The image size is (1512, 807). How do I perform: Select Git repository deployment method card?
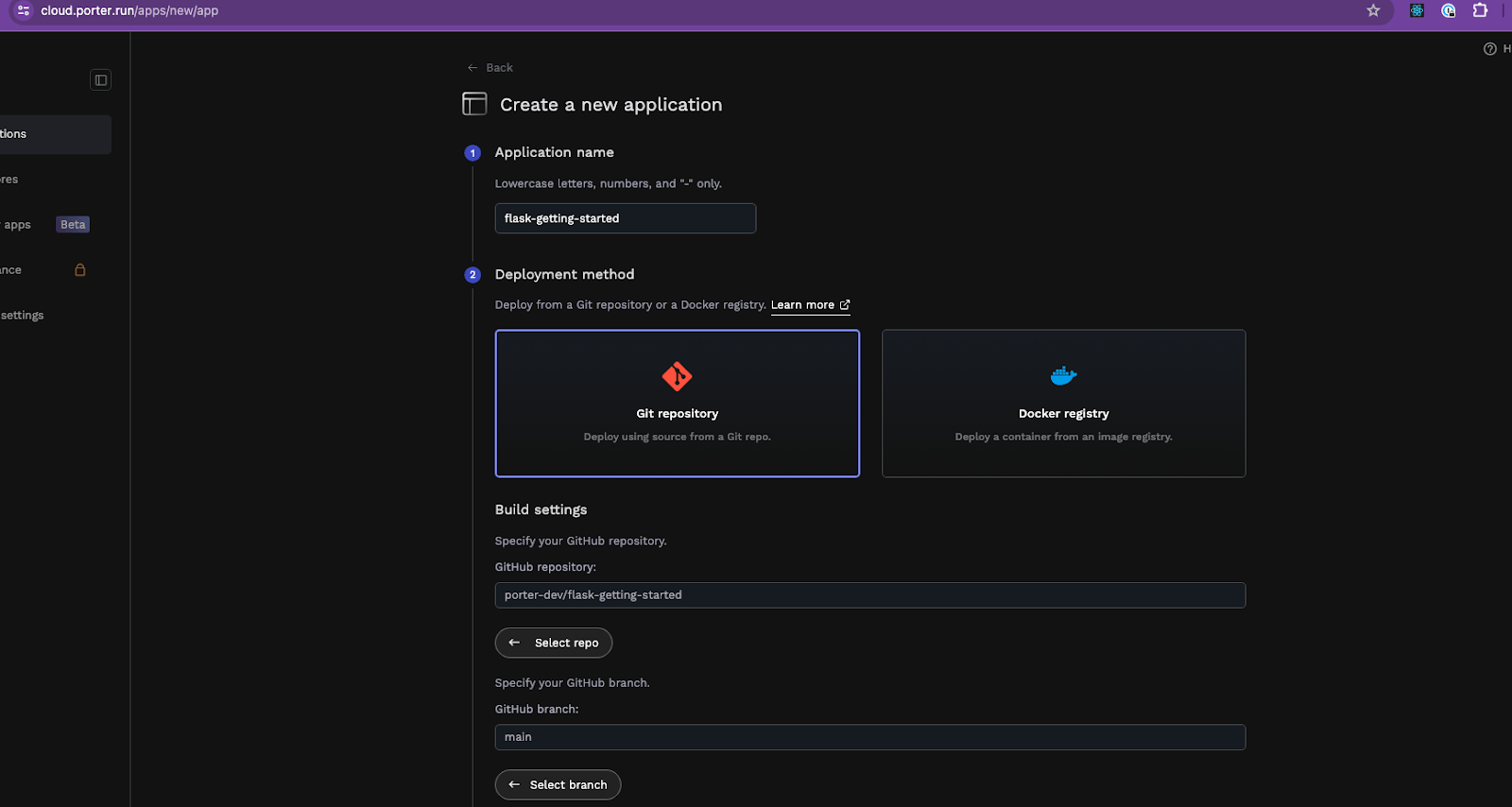click(678, 403)
